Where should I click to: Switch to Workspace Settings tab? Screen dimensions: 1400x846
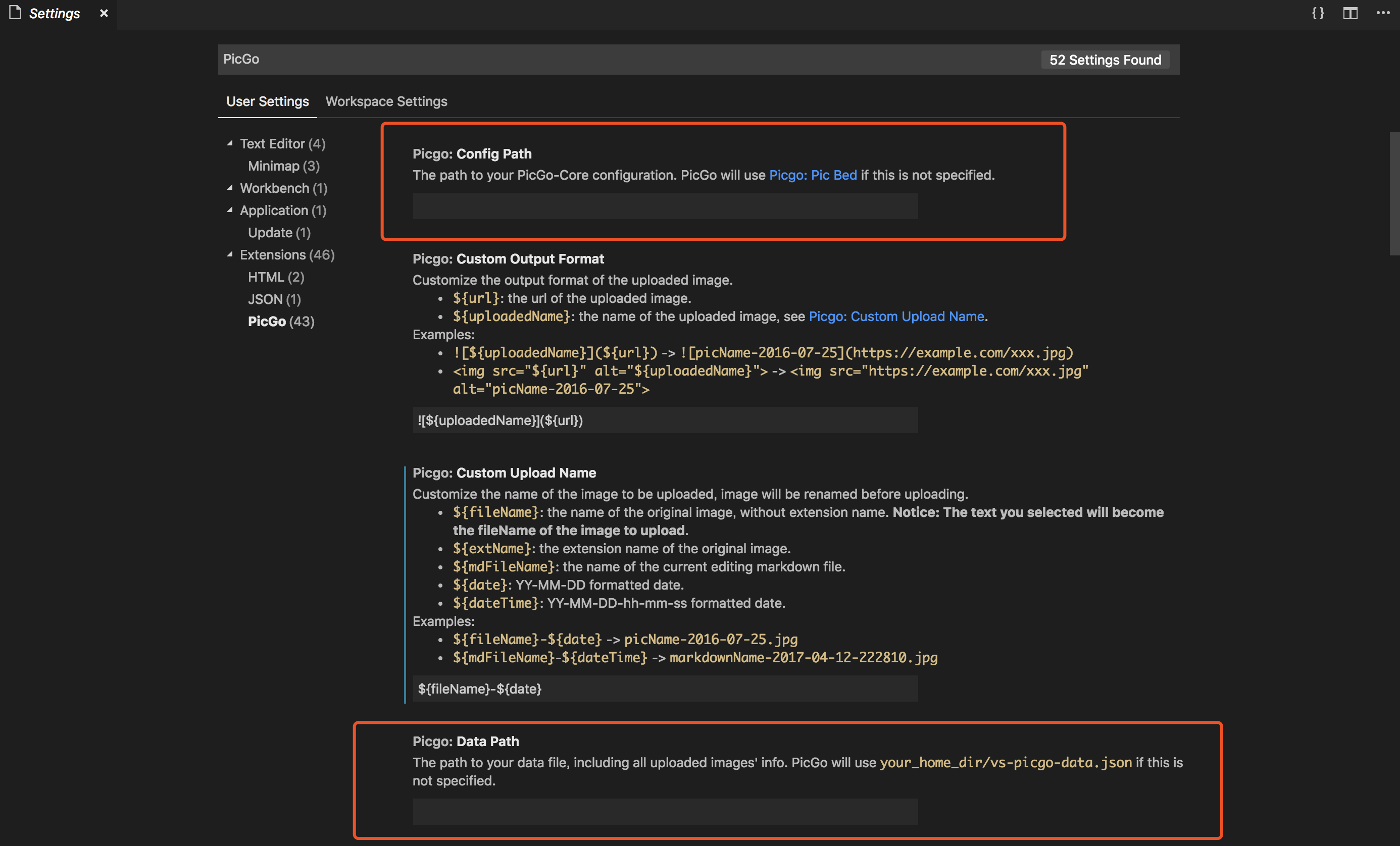(386, 100)
